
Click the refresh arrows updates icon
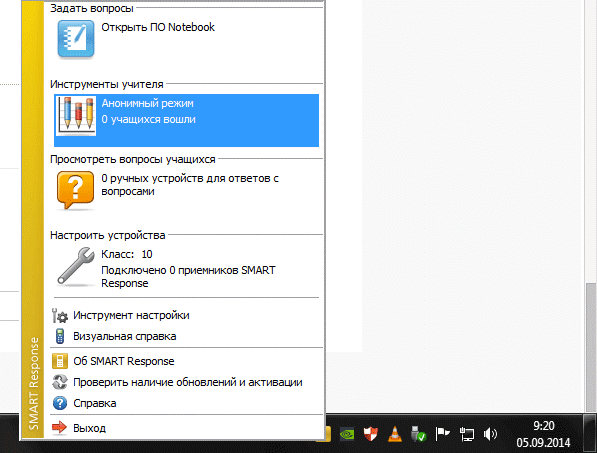click(x=60, y=382)
